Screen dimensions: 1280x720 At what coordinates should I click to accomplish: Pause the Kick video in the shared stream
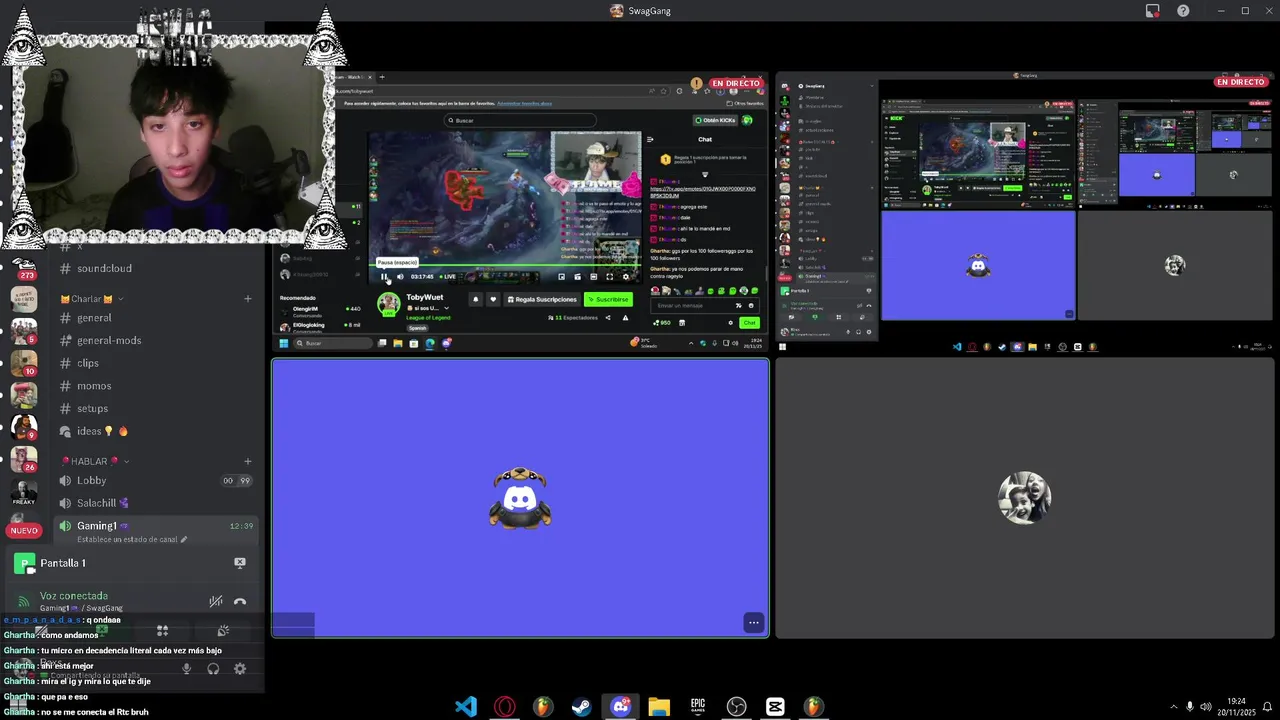click(x=384, y=276)
